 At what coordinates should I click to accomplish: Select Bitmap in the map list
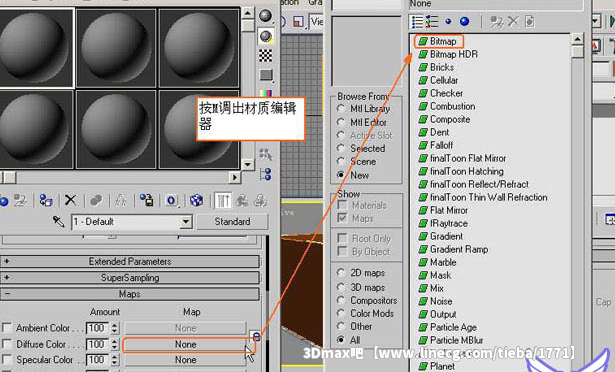pyautogui.click(x=443, y=41)
